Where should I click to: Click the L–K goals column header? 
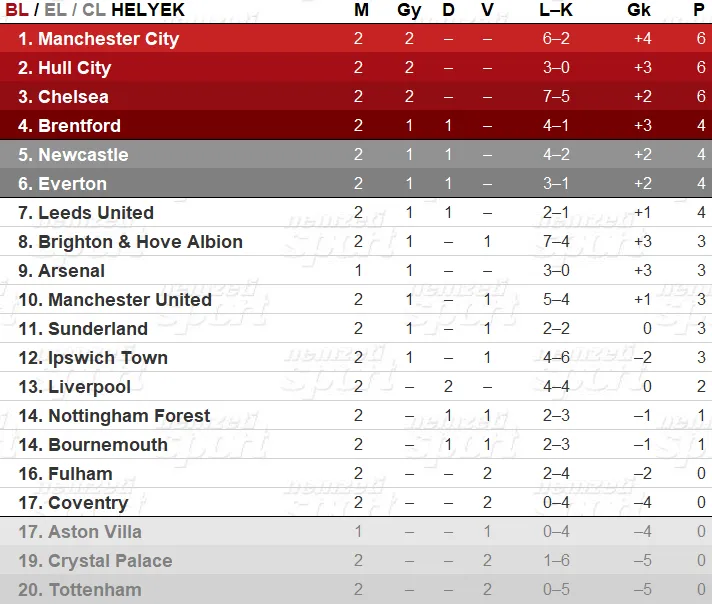pyautogui.click(x=556, y=10)
